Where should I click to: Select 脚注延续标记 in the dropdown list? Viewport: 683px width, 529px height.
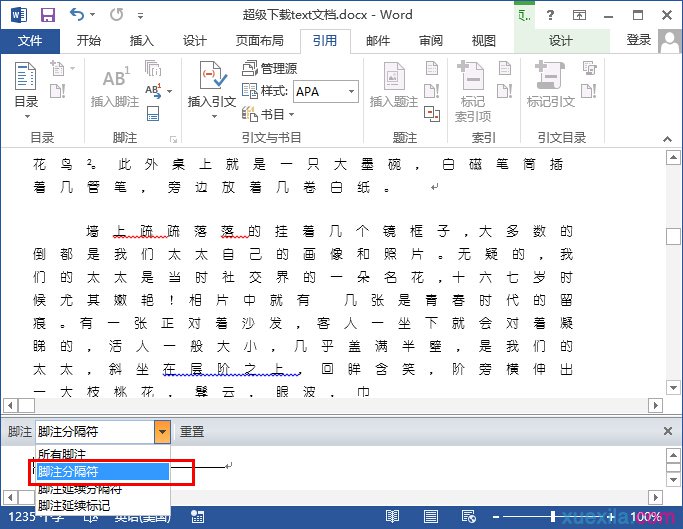[102, 505]
